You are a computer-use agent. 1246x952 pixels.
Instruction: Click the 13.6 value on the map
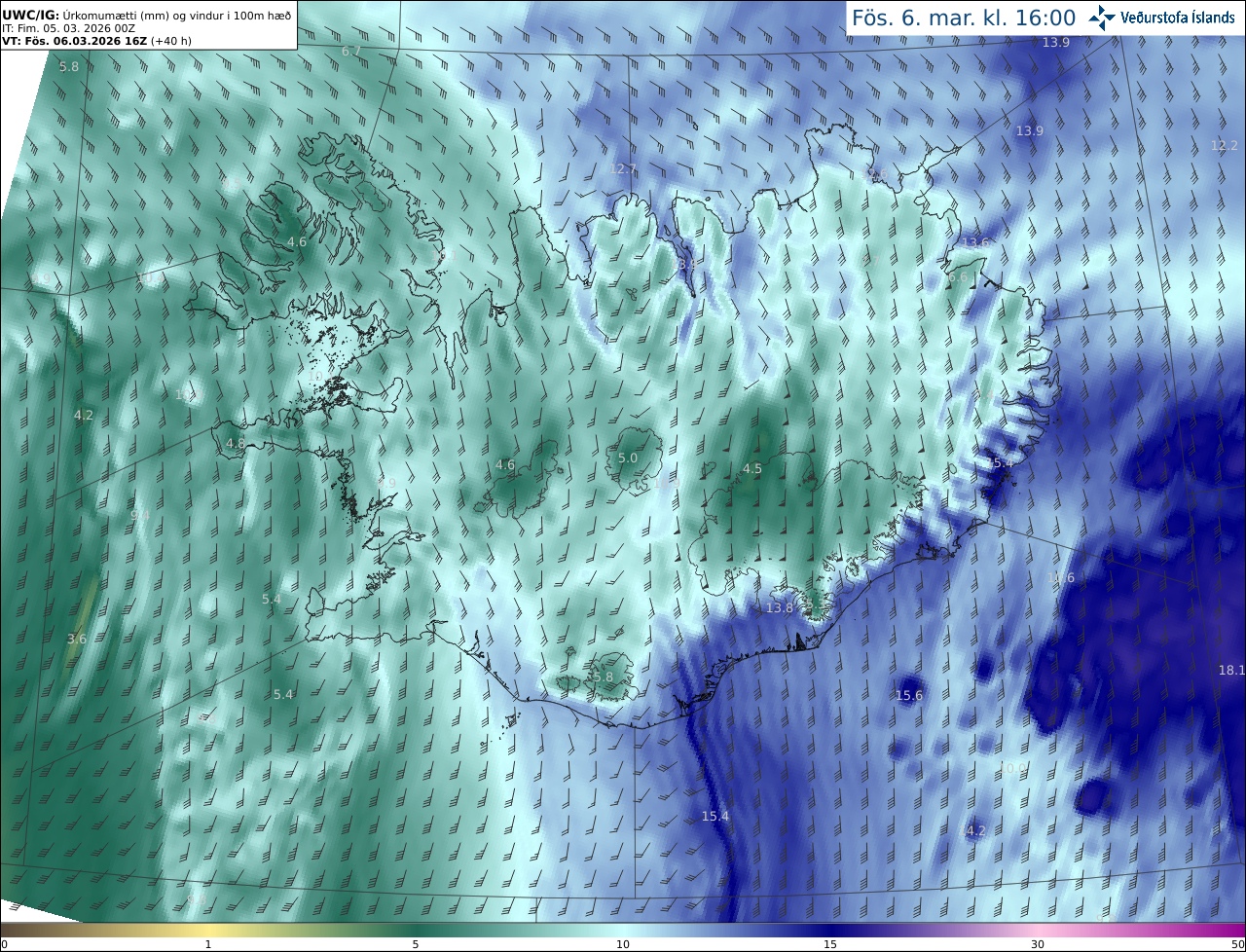point(975,242)
